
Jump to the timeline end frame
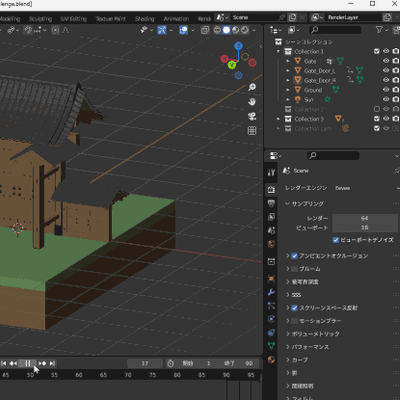tap(52, 363)
